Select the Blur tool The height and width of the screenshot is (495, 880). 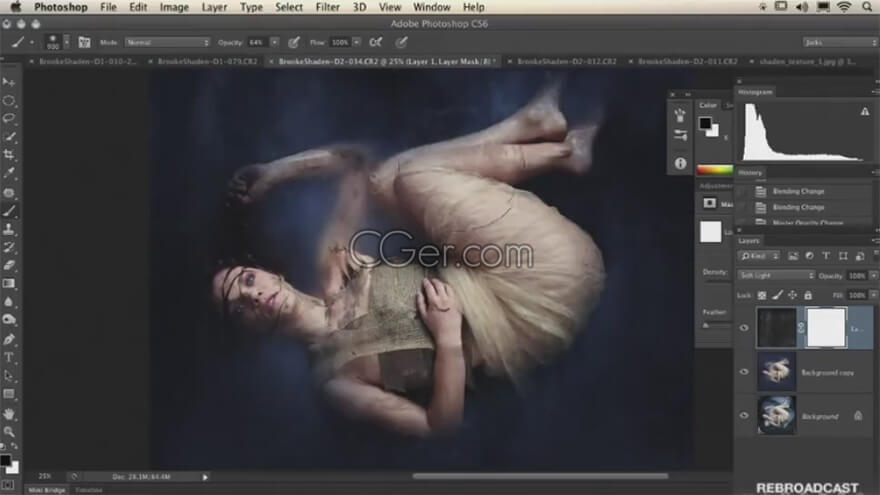click(9, 302)
